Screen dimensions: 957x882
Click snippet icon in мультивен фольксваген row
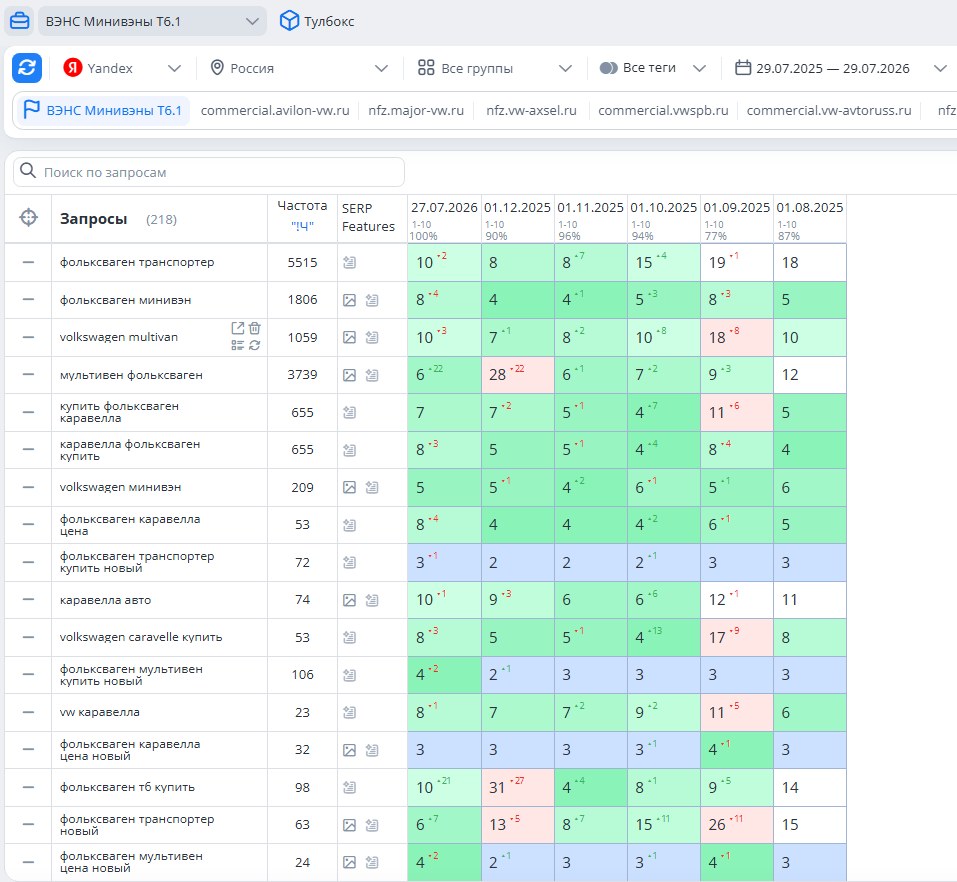pos(372,375)
